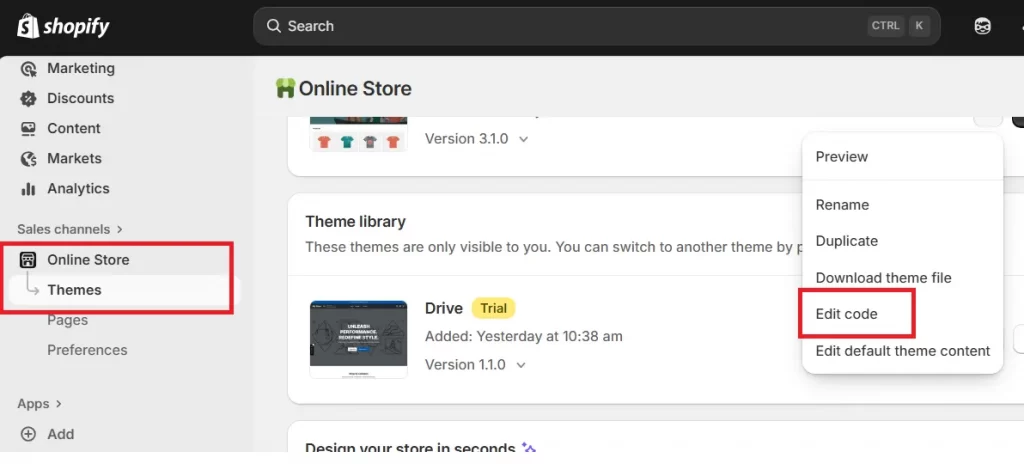Go to Pages in sidebar
This screenshot has width=1024, height=464.
coord(67,320)
